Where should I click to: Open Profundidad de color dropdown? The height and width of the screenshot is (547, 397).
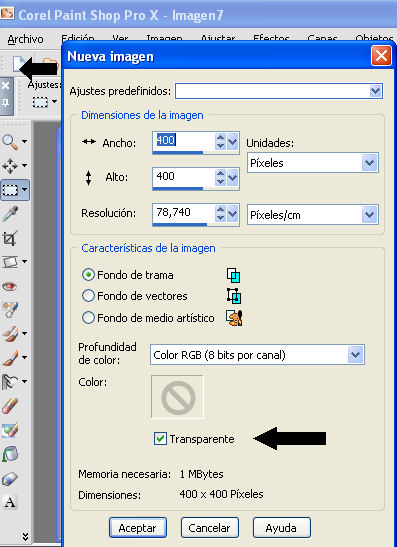pos(355,355)
